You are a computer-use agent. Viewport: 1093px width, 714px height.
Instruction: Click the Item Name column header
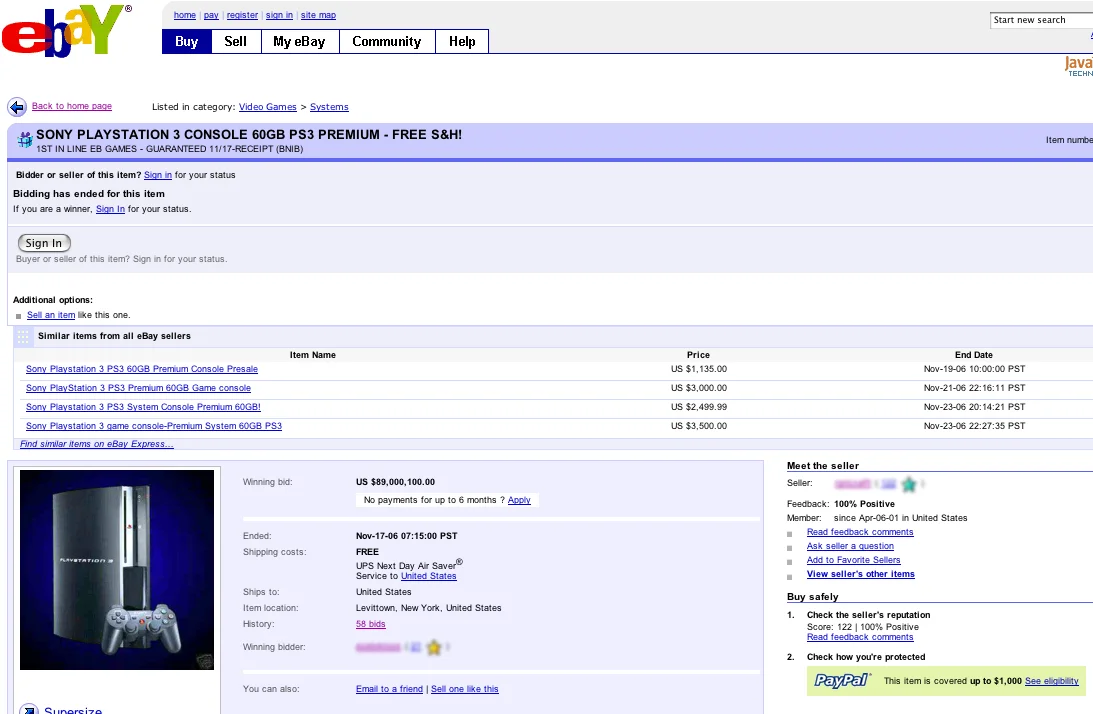click(313, 355)
